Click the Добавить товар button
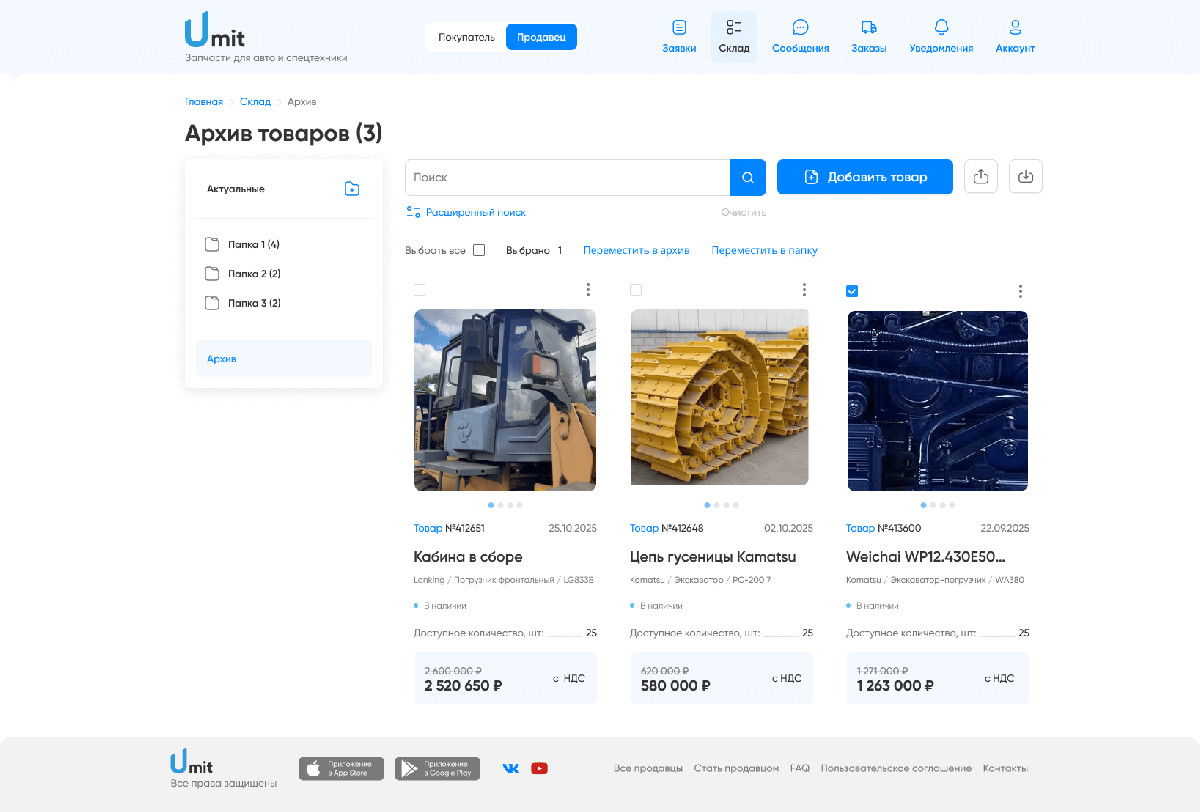Screen dimensions: 1200x812 coord(865,177)
